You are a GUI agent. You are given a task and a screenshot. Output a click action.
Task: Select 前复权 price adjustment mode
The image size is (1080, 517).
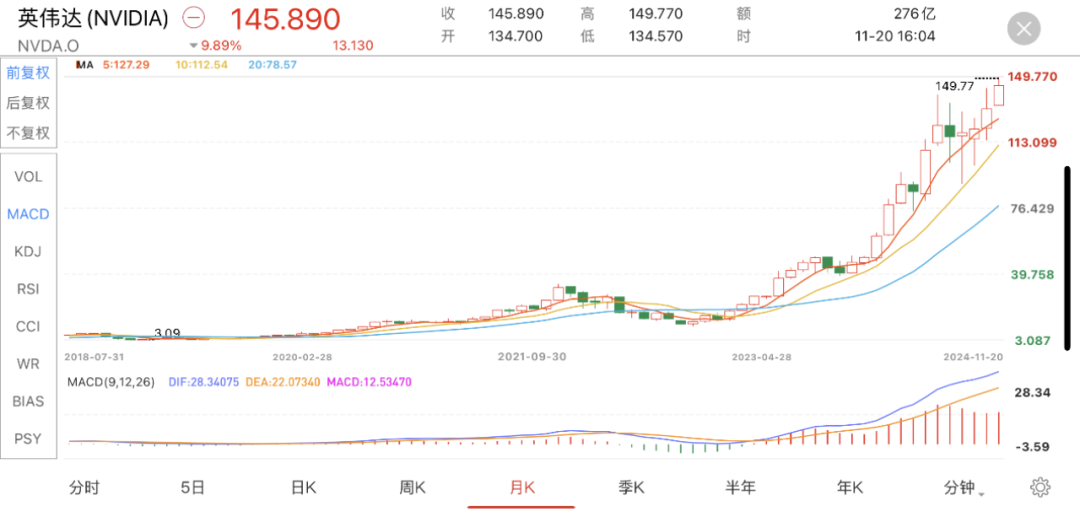tap(28, 73)
